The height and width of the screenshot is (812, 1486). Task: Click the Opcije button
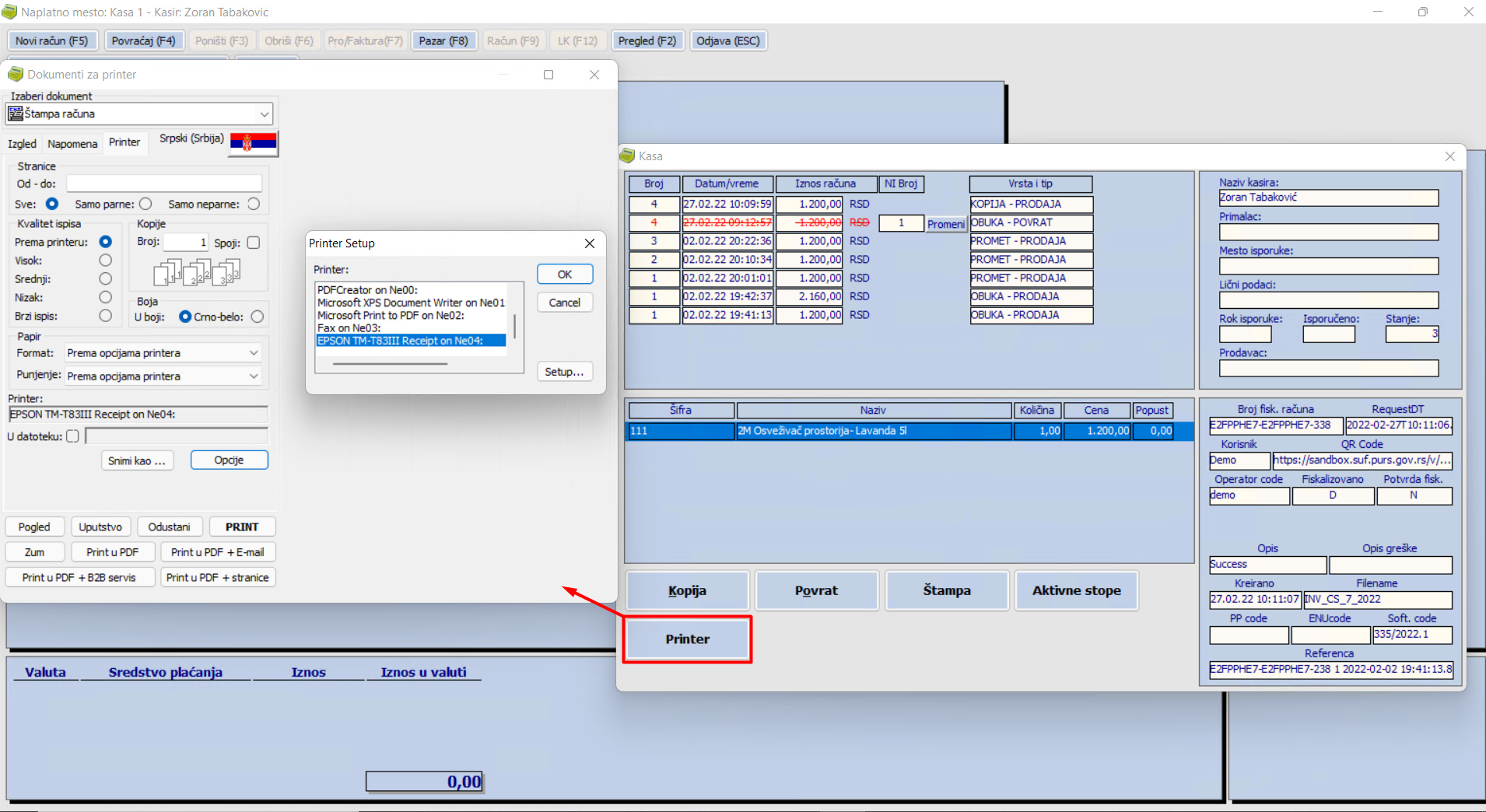coord(230,460)
